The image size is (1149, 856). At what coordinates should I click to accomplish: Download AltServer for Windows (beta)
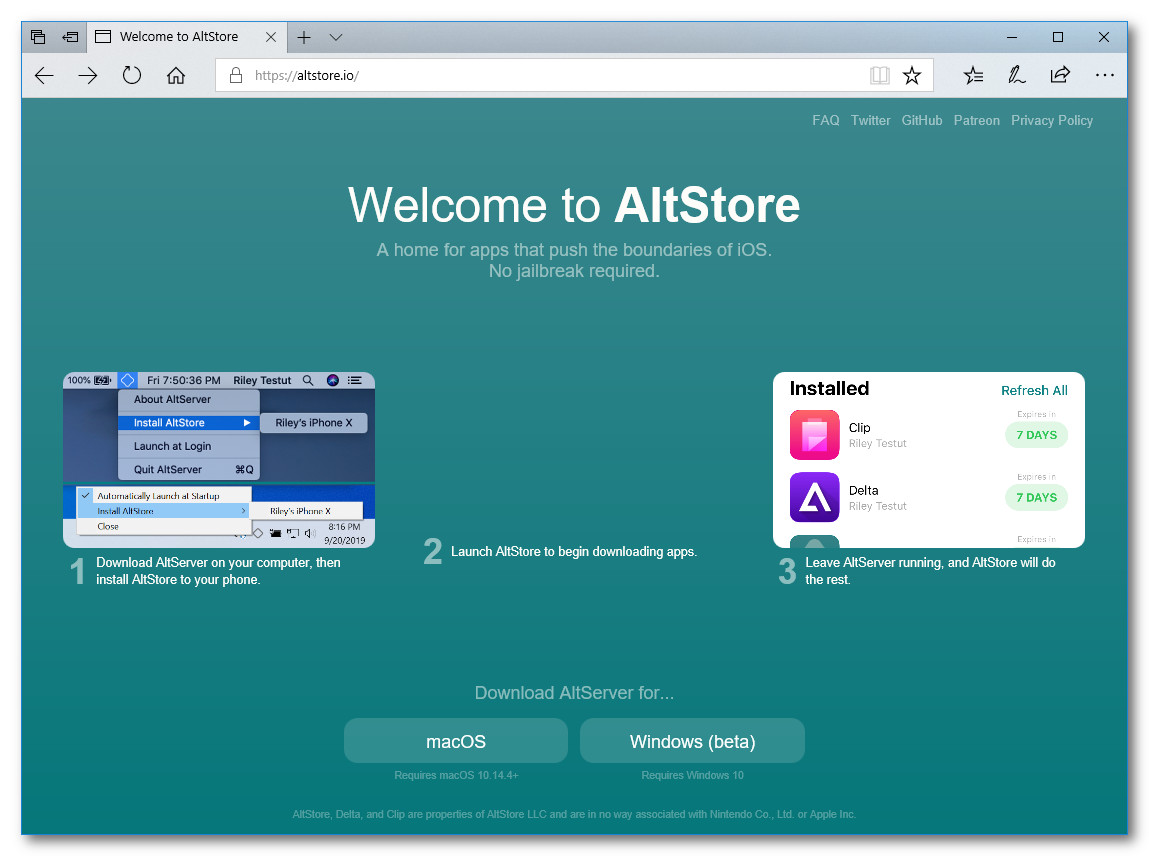(x=692, y=741)
